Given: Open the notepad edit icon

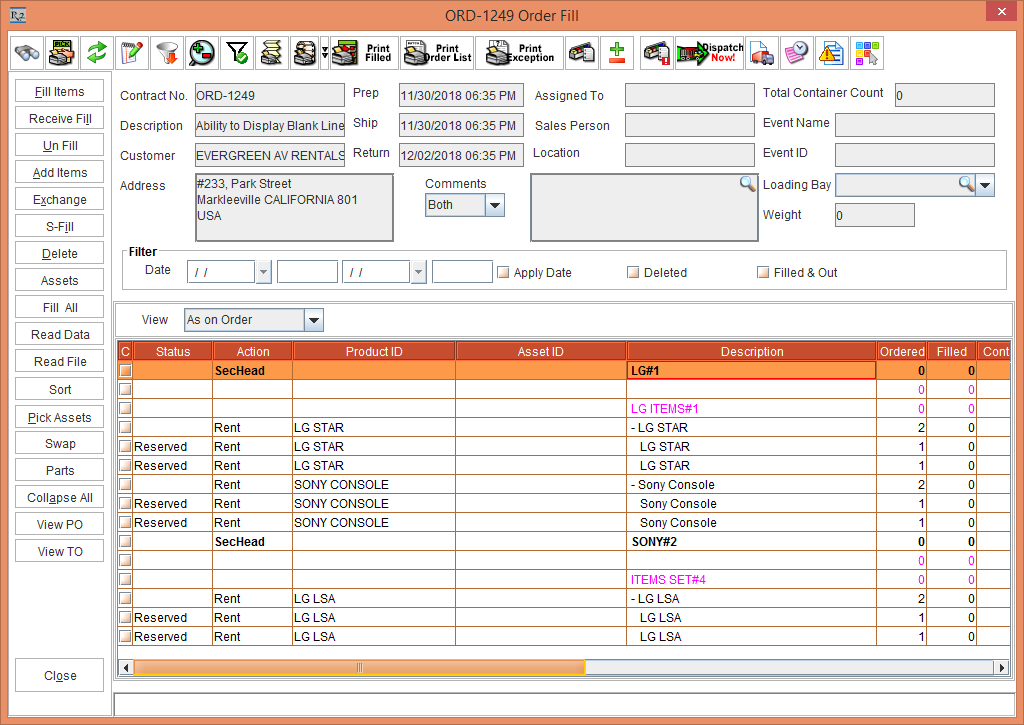Looking at the screenshot, I should [132, 53].
